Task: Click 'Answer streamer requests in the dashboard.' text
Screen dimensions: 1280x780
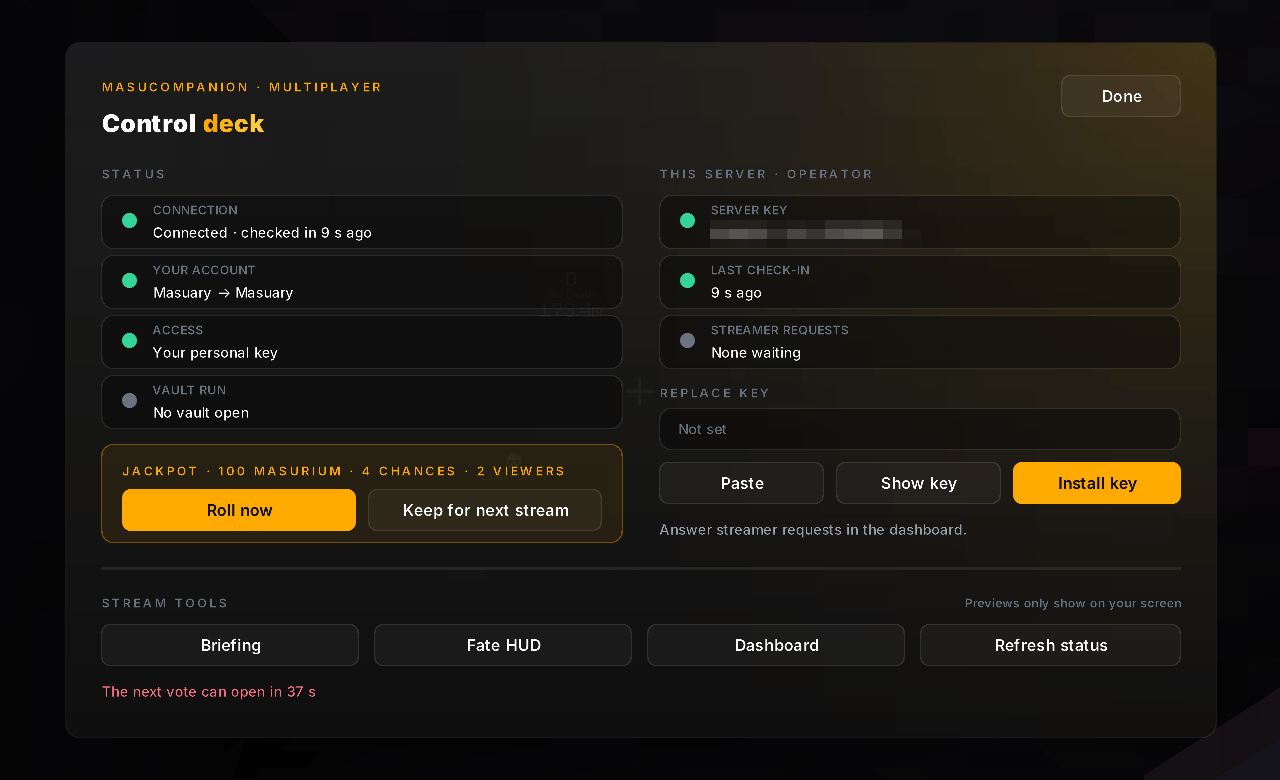Action: [x=813, y=530]
